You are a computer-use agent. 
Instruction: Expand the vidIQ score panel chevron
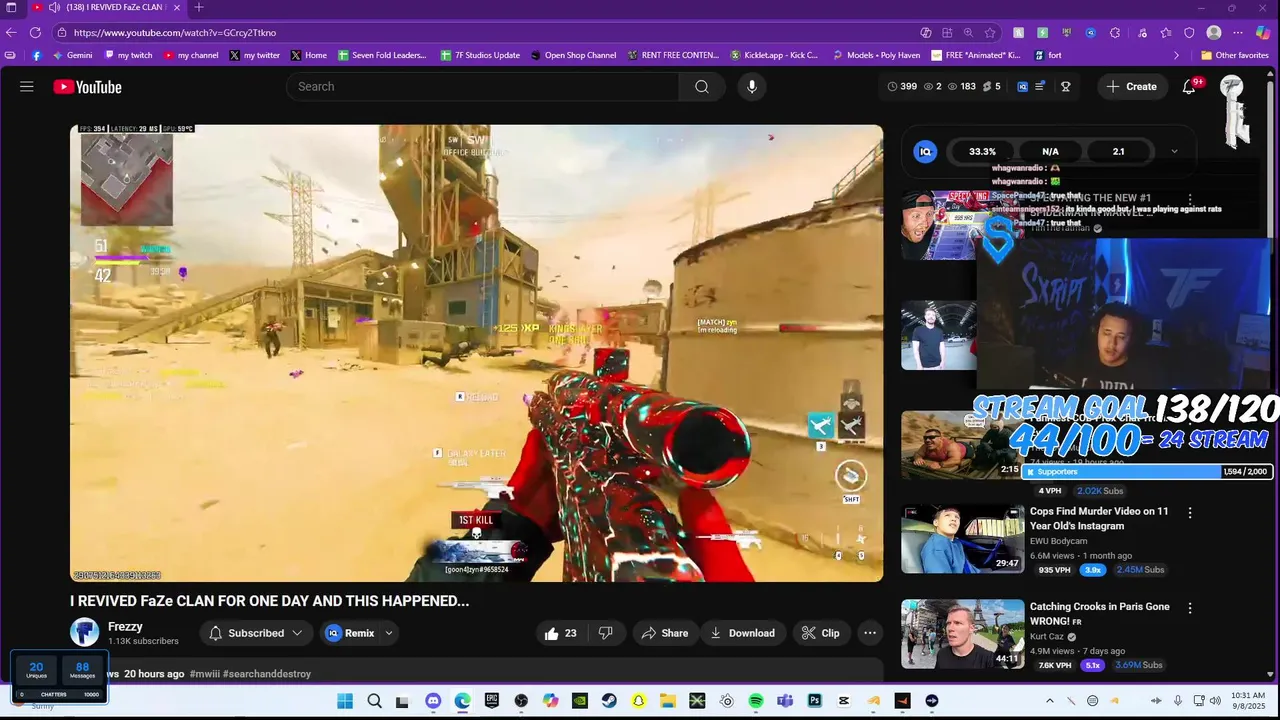pos(1174,152)
